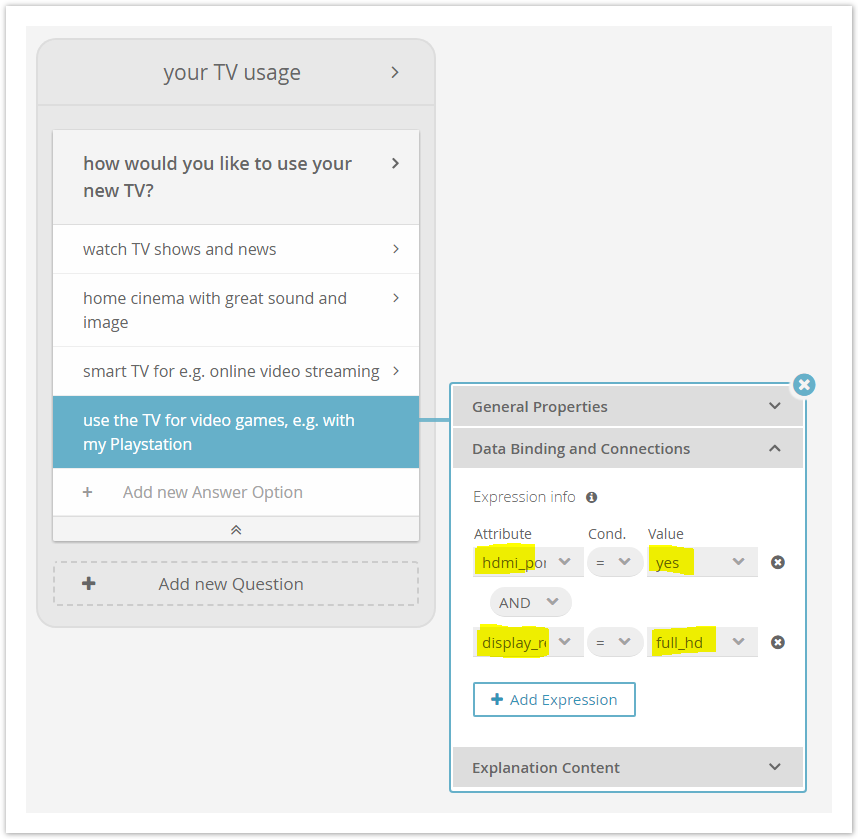Screen dimensions: 858x839
Task: Open the AND operator dropdown
Action: point(530,603)
